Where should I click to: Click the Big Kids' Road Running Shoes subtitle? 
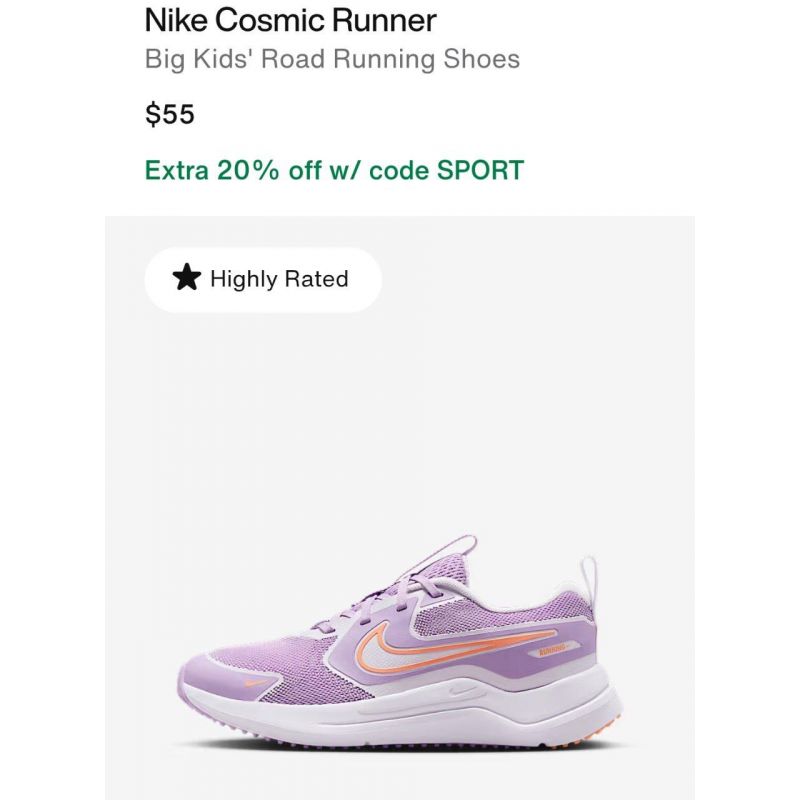pos(332,59)
